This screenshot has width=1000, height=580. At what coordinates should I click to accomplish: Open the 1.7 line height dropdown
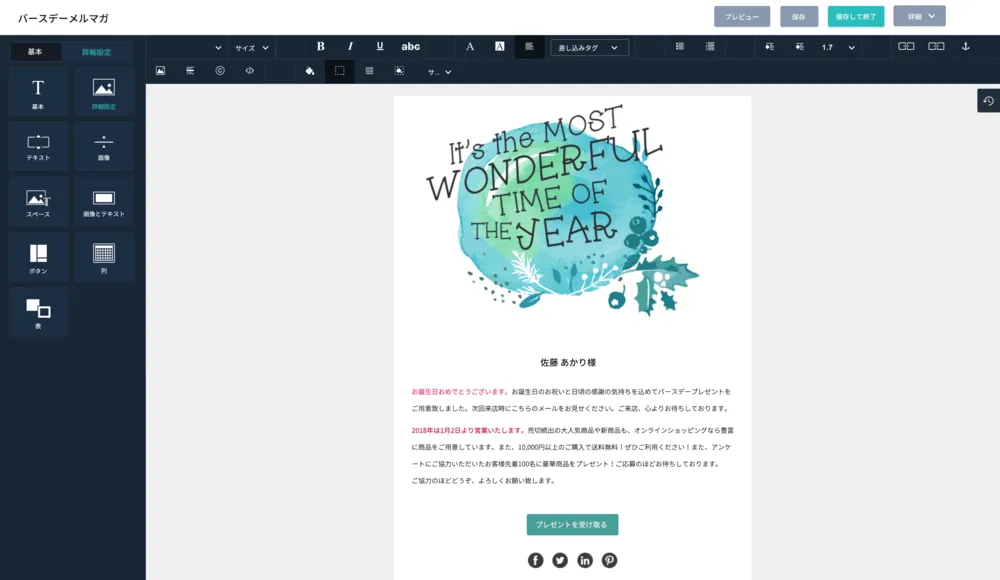[838, 47]
